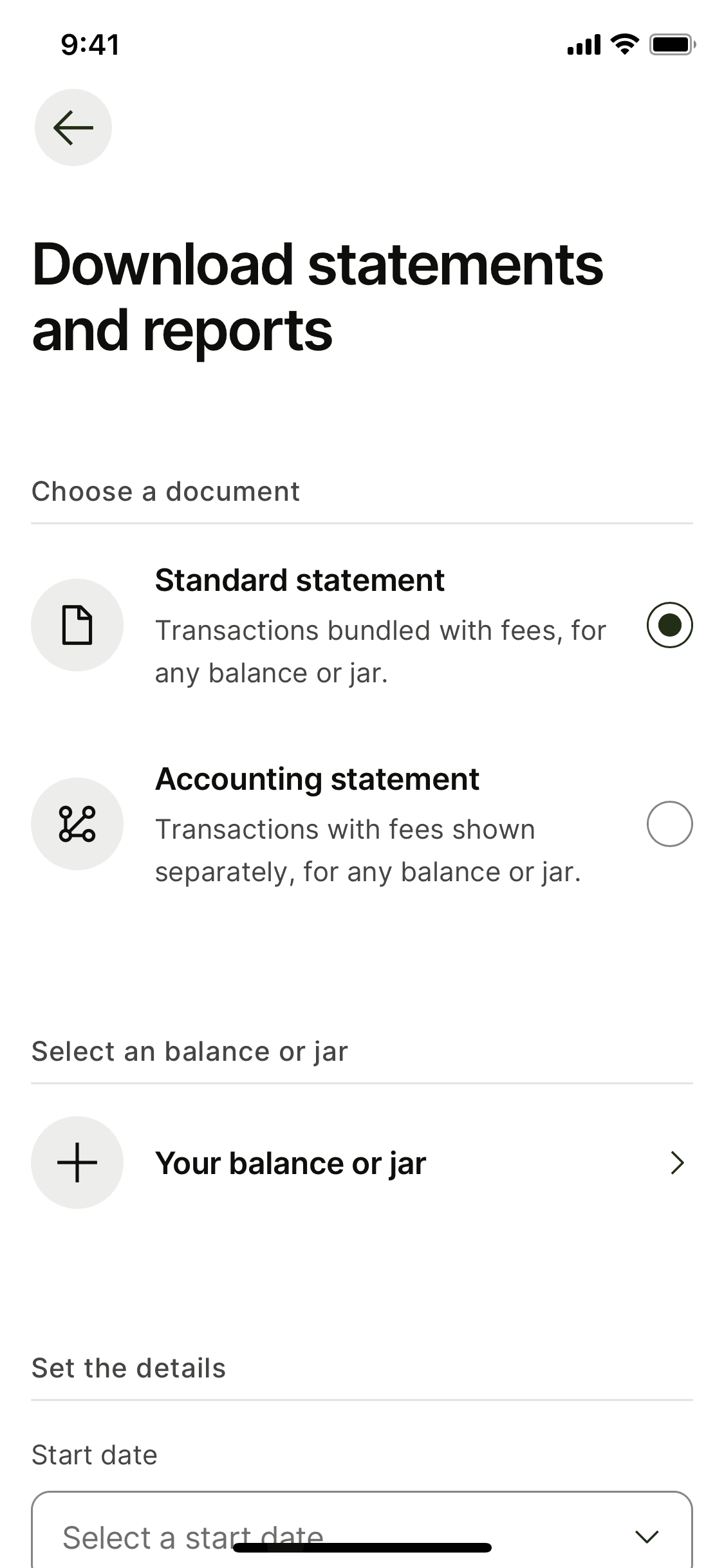The height and width of the screenshot is (1568, 724).
Task: Click 'Transactions bundled with fees' description
Action: pos(380,651)
